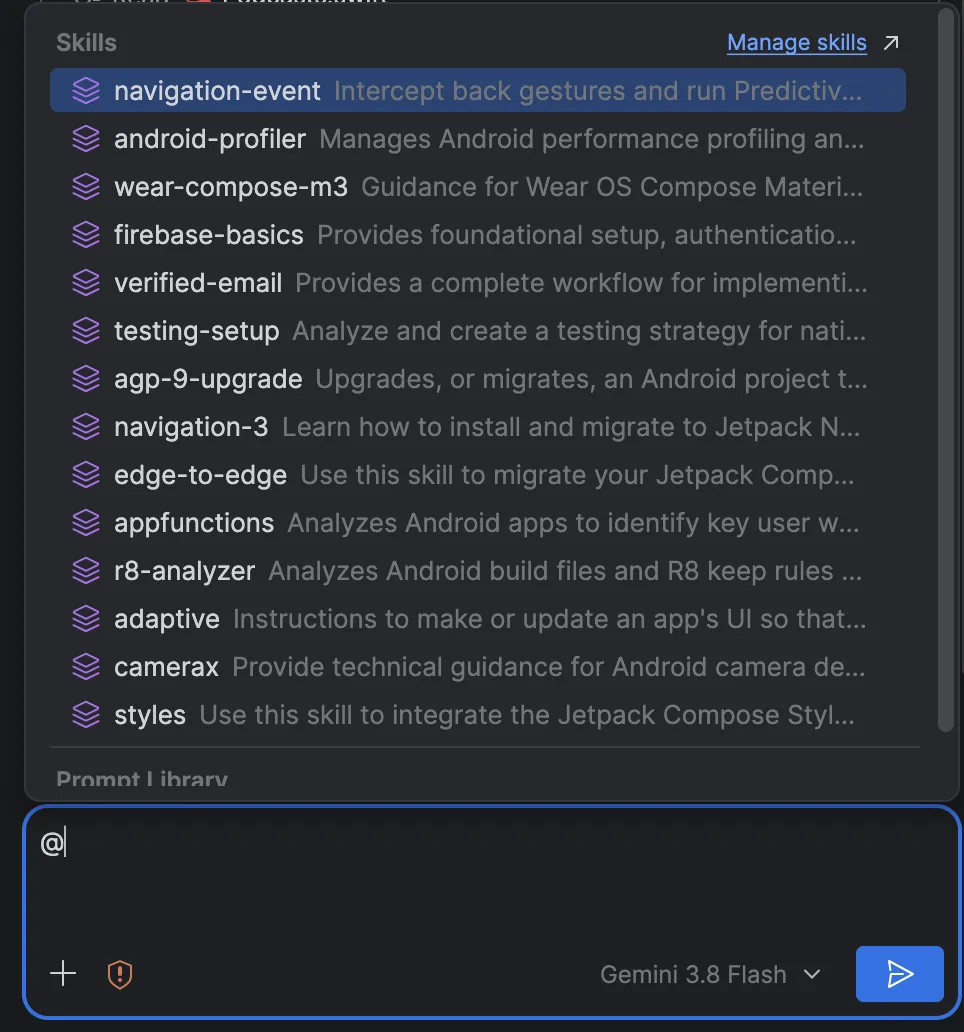Viewport: 964px width, 1032px height.
Task: Click the edge-to-edge skill layers icon
Action: coord(86,475)
